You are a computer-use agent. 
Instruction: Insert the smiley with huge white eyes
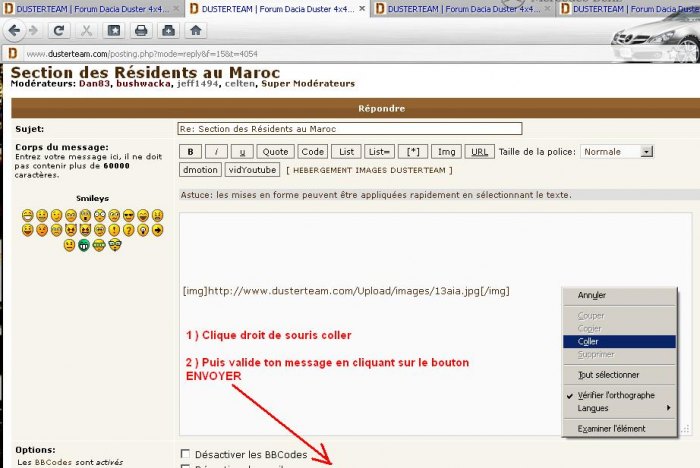click(x=100, y=216)
